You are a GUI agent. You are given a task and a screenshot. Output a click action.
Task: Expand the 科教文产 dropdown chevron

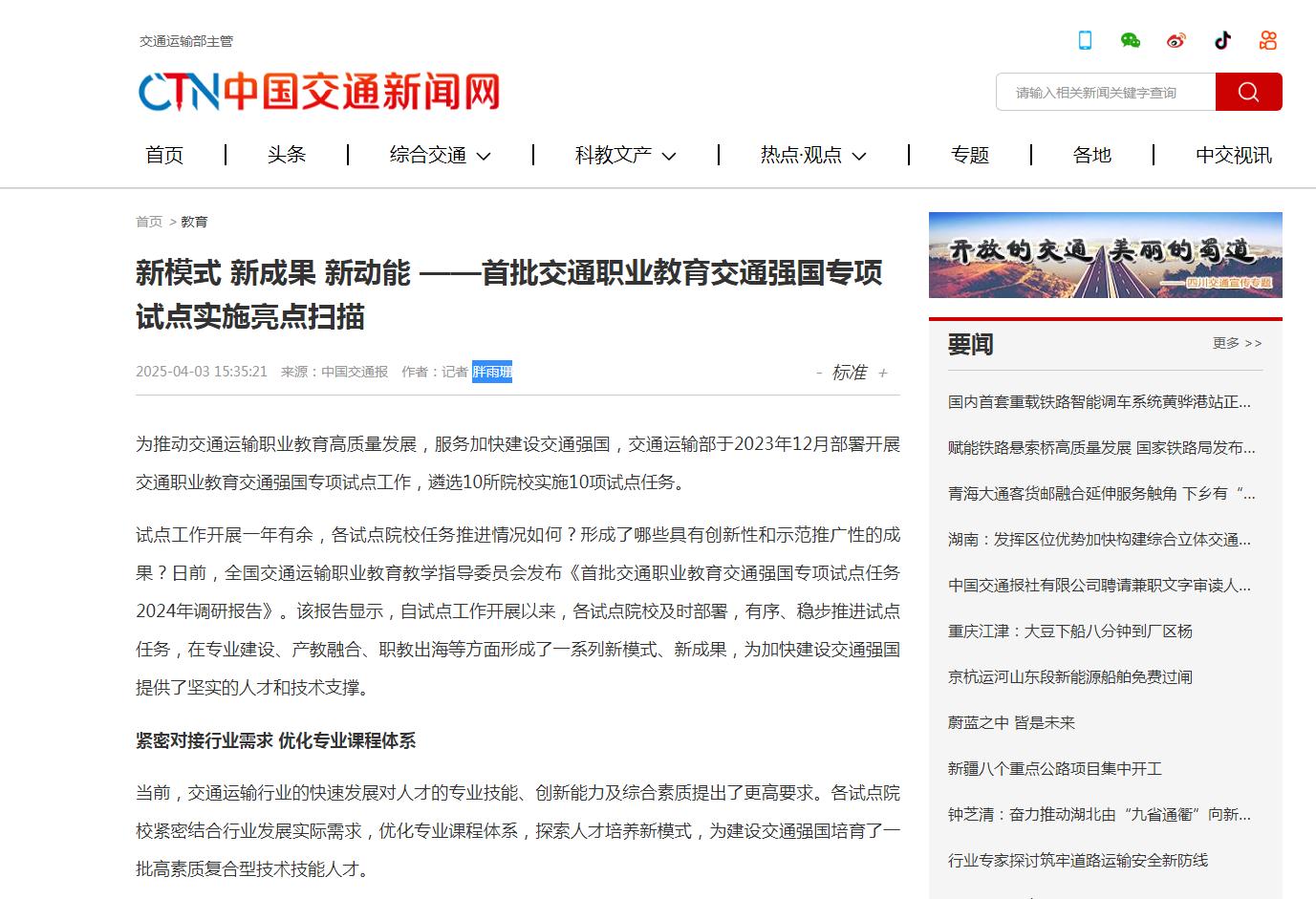pyautogui.click(x=669, y=156)
